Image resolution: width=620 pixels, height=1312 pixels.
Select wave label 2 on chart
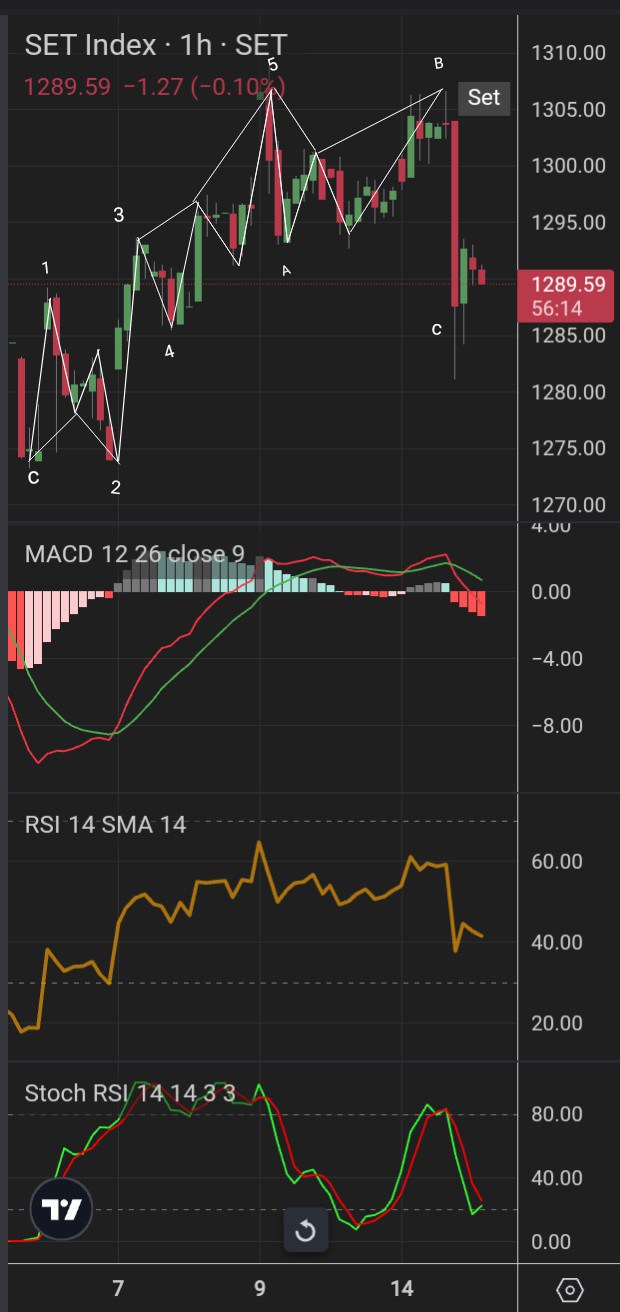(x=116, y=488)
